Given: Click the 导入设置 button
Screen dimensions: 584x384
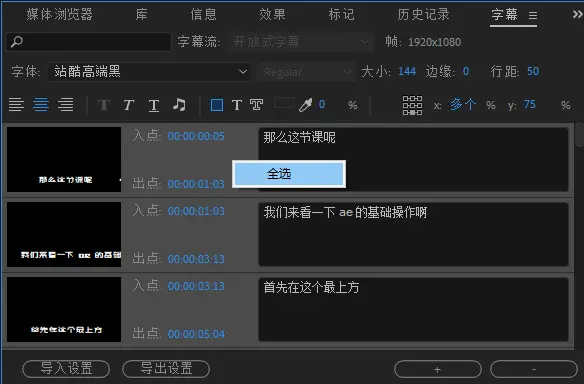Looking at the screenshot, I should click(x=66, y=369).
